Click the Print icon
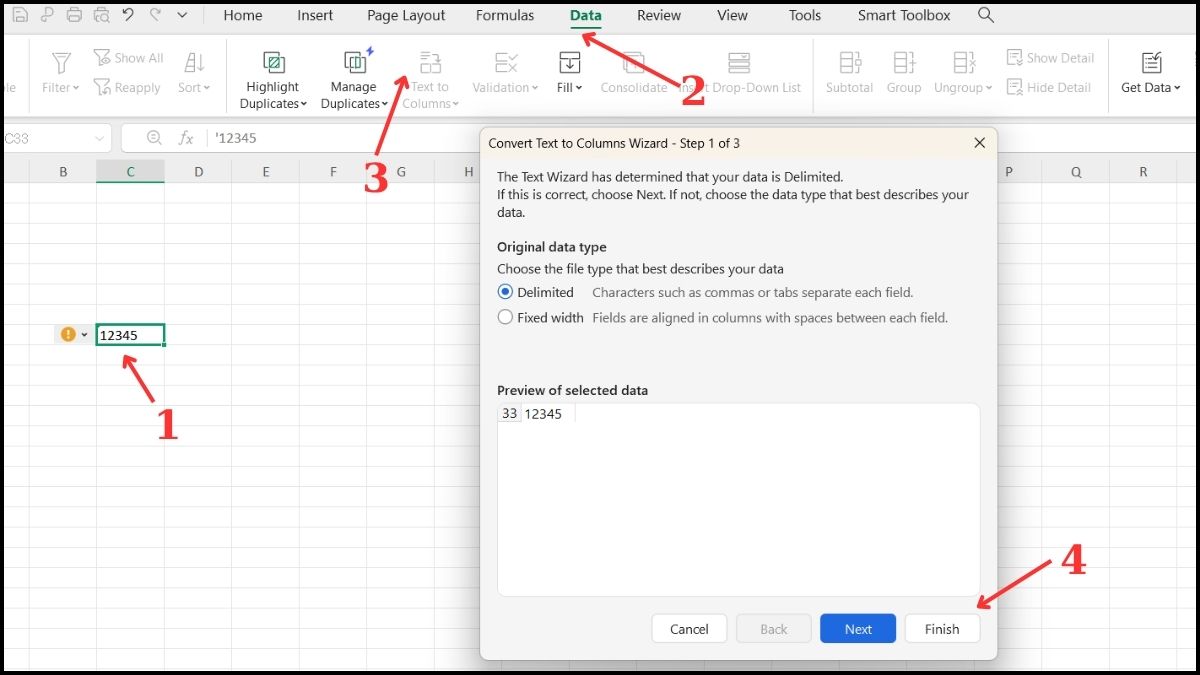This screenshot has height=675, width=1200. pyautogui.click(x=72, y=14)
